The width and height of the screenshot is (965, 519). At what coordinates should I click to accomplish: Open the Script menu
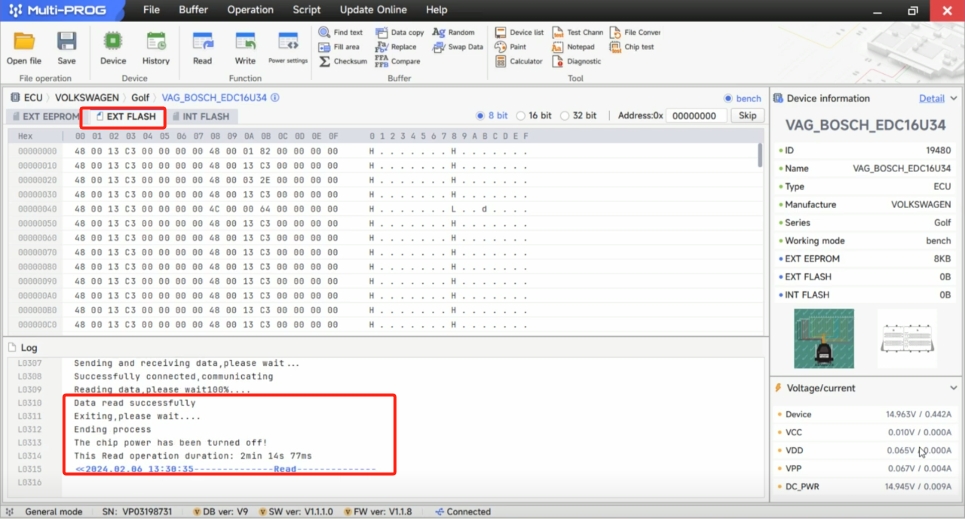point(306,10)
